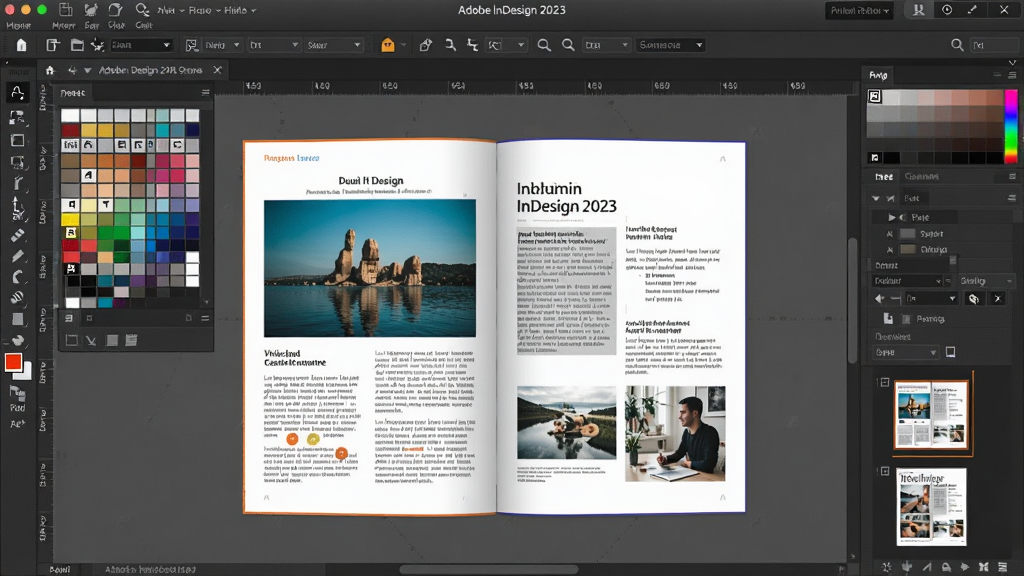Expand the Pate row triangle
Image resolution: width=1024 pixels, height=576 pixels.
pos(891,217)
